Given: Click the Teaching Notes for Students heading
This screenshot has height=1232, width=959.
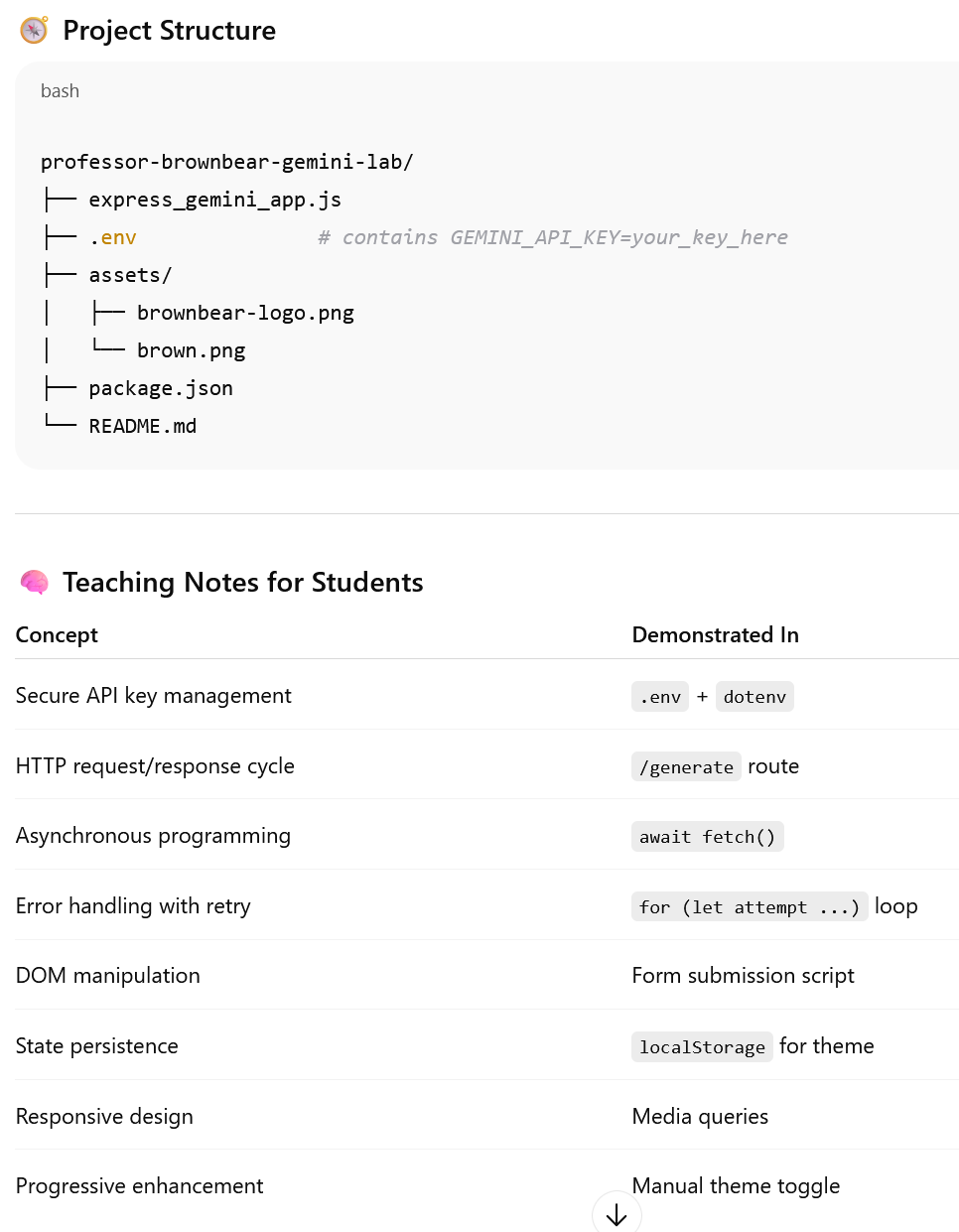Looking at the screenshot, I should click(242, 583).
